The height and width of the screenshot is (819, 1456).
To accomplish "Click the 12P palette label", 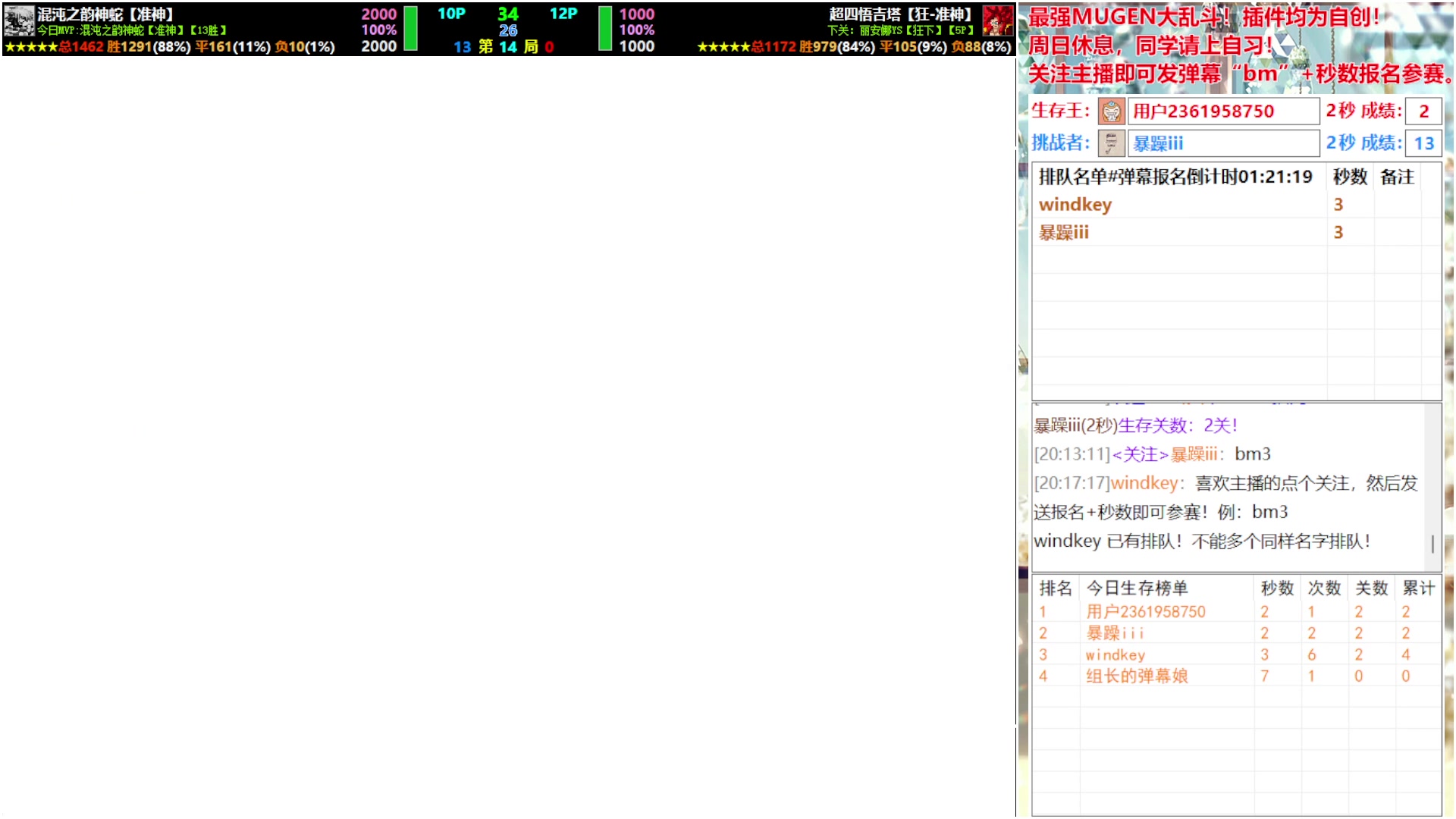I will click(563, 14).
